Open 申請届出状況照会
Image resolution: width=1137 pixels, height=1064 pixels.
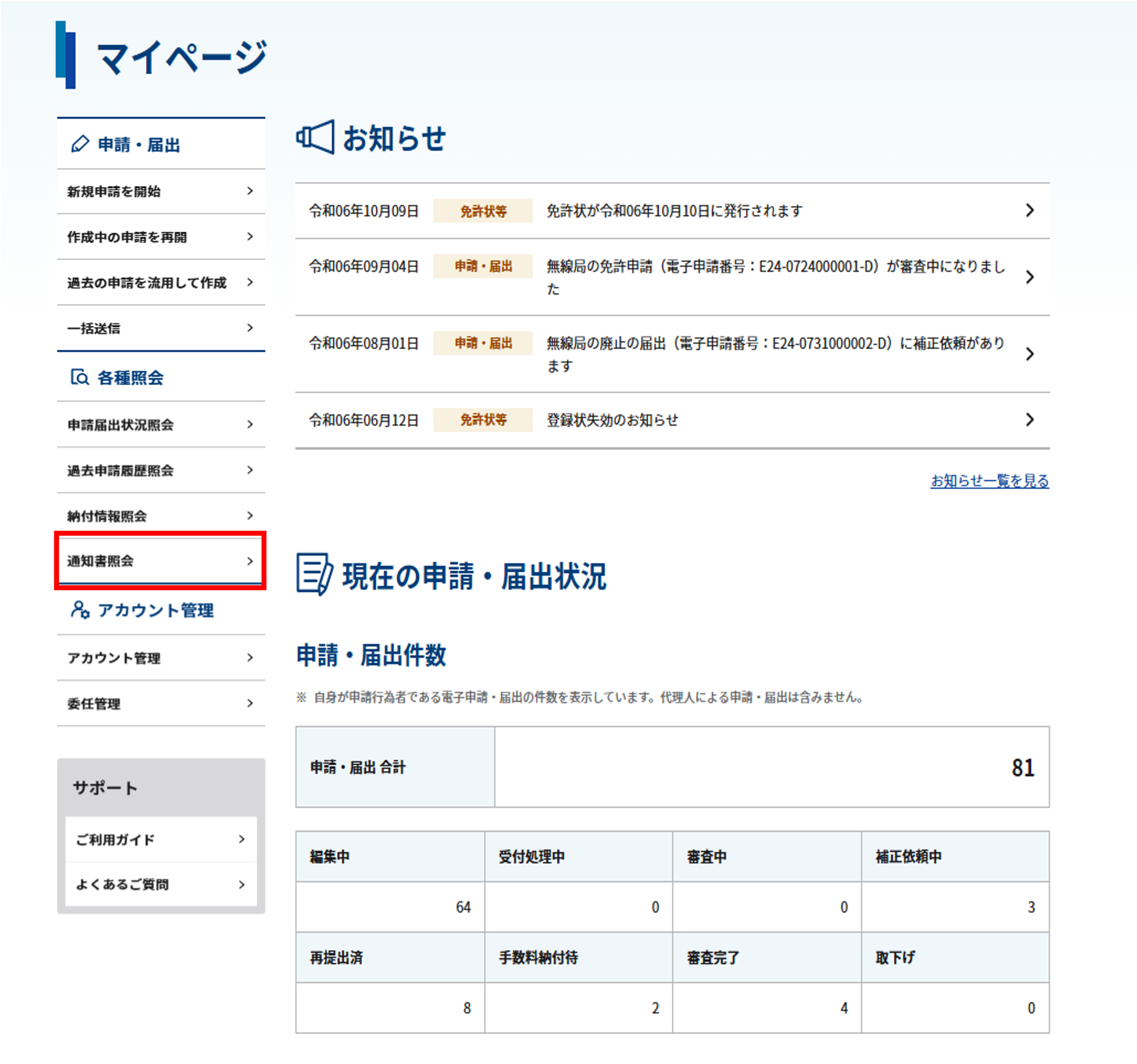[161, 424]
